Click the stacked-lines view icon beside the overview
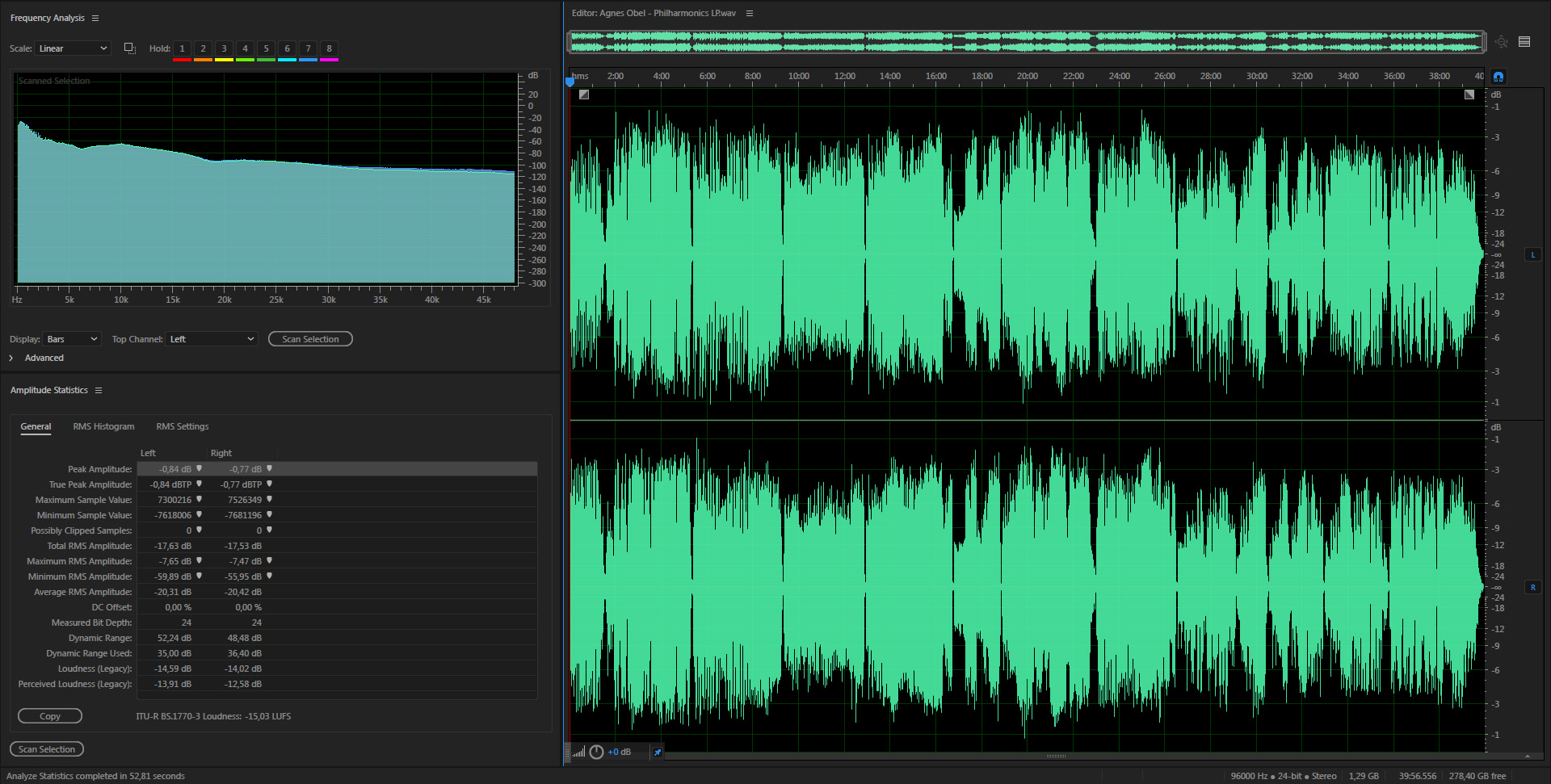 pos(1524,42)
